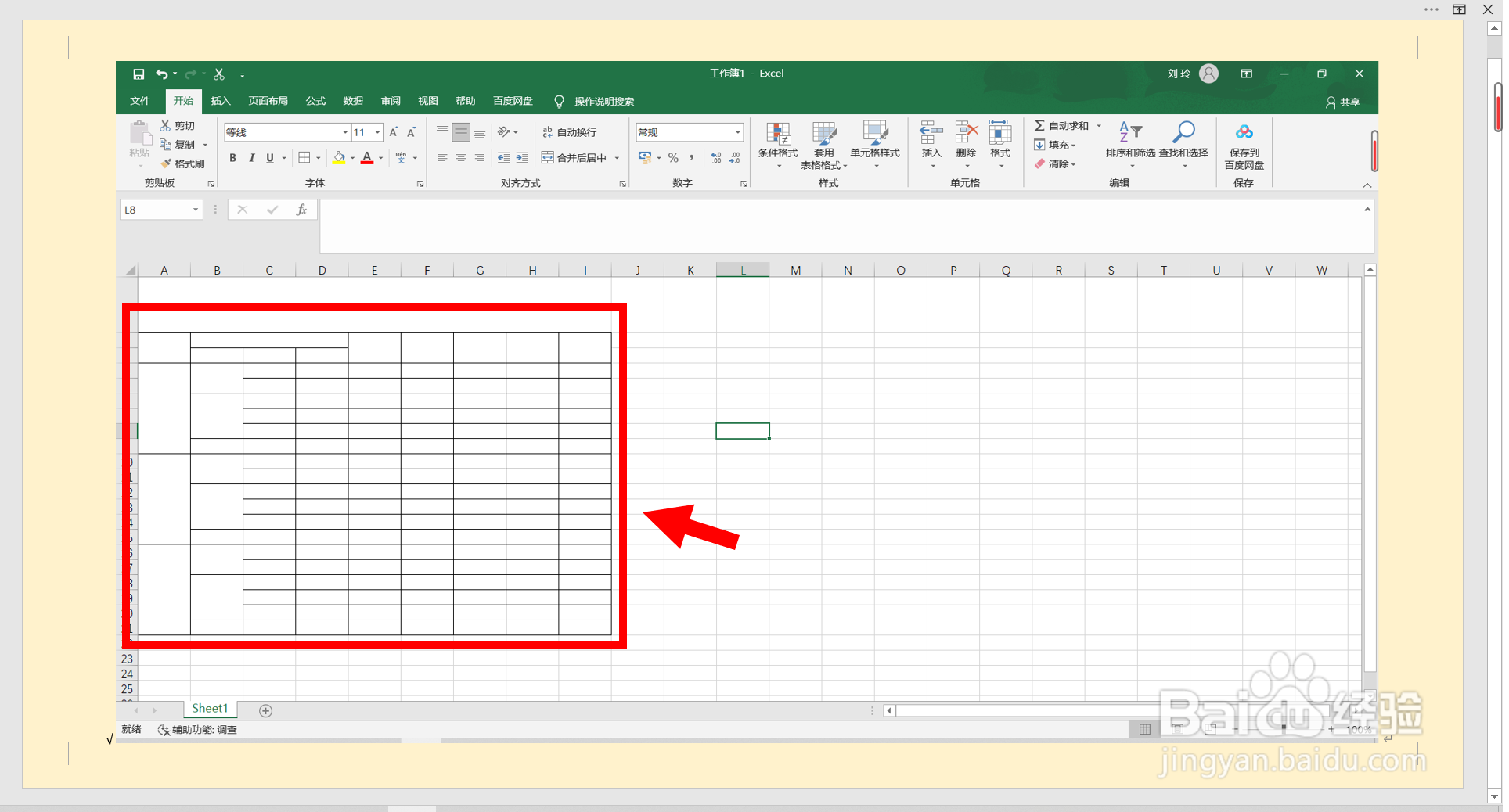This screenshot has height=812, width=1509.
Task: Undo the last action in Excel
Action: coord(161,74)
